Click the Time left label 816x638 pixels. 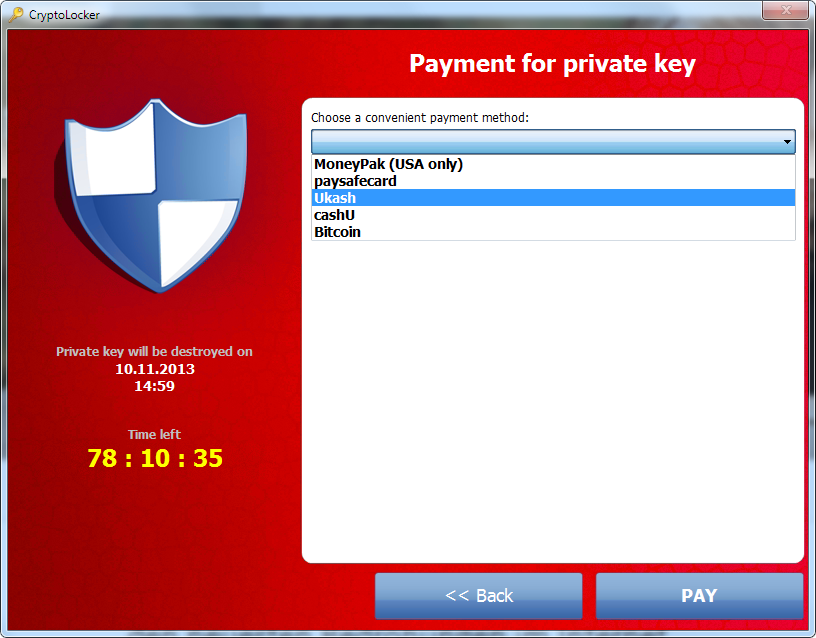click(154, 435)
